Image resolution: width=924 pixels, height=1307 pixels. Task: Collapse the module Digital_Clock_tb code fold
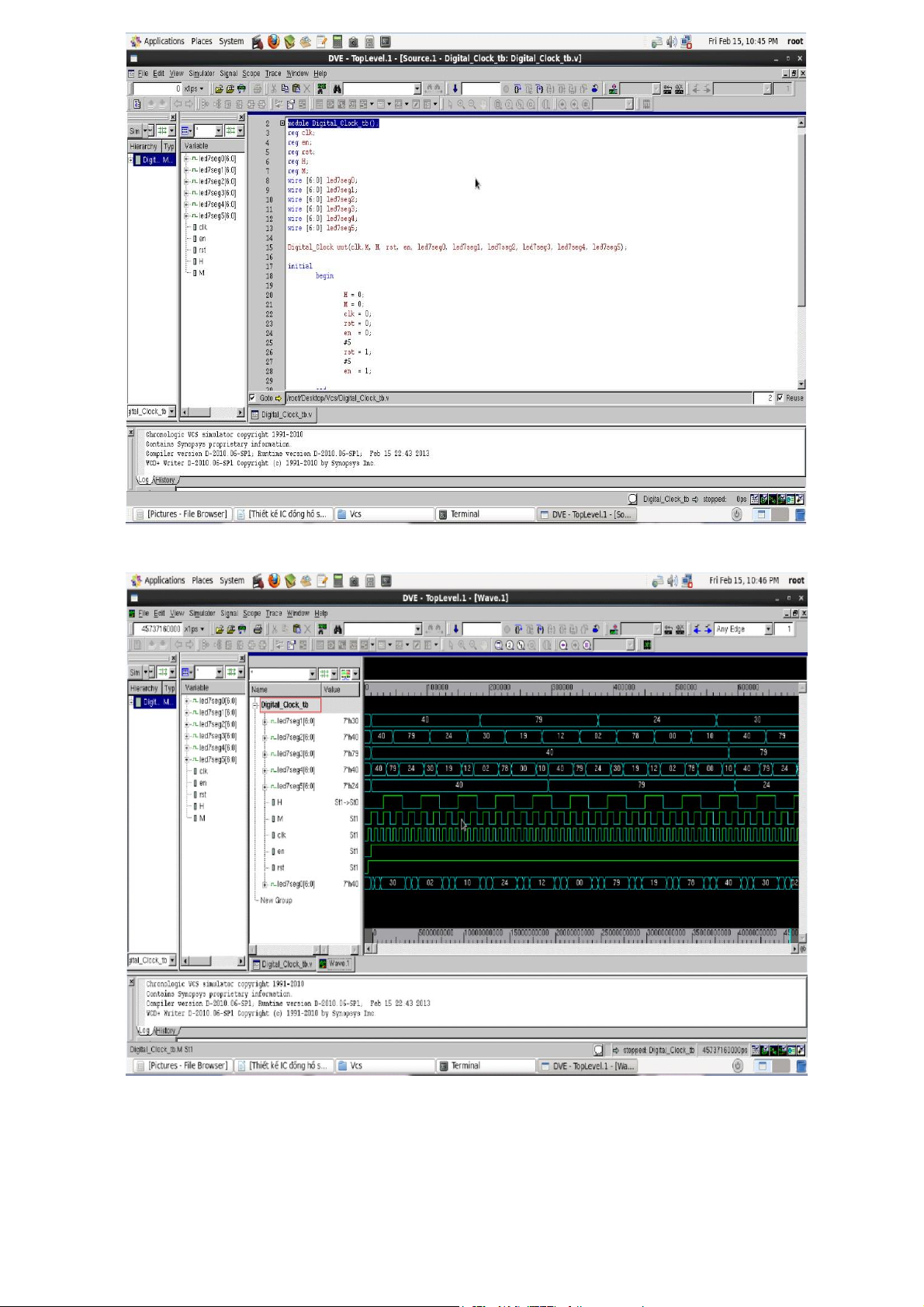[x=282, y=123]
